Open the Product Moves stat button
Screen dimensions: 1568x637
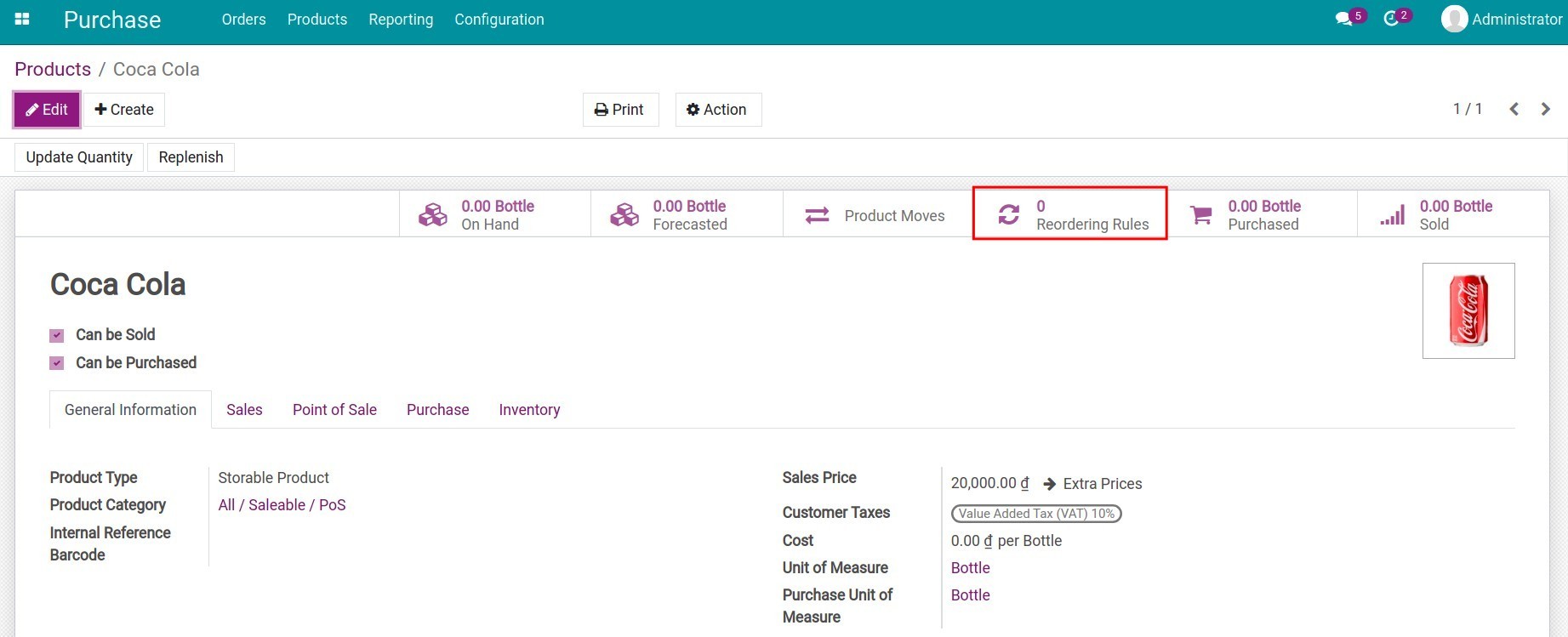(878, 213)
